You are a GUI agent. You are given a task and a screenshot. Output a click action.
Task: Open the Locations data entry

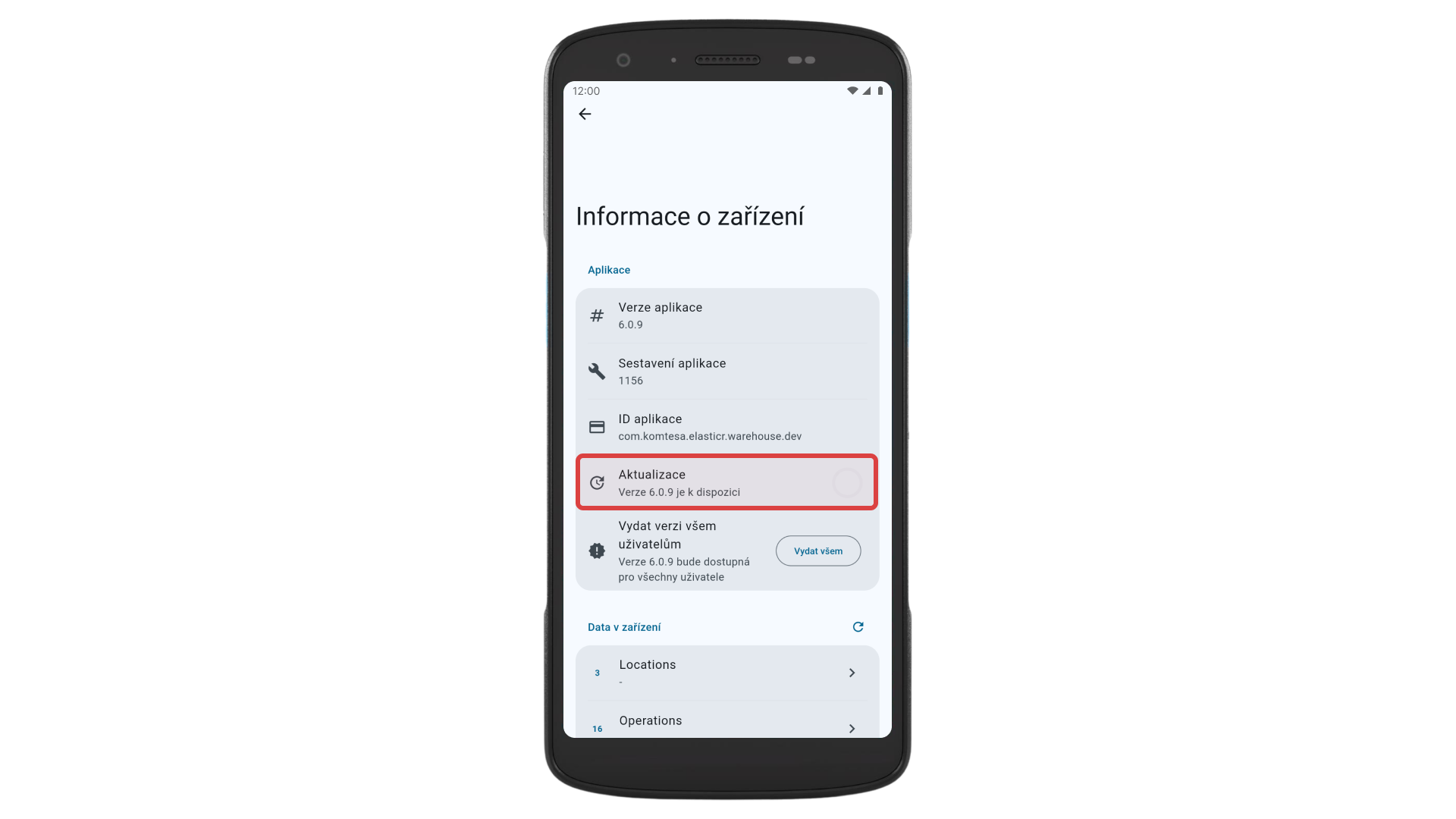pyautogui.click(x=727, y=673)
